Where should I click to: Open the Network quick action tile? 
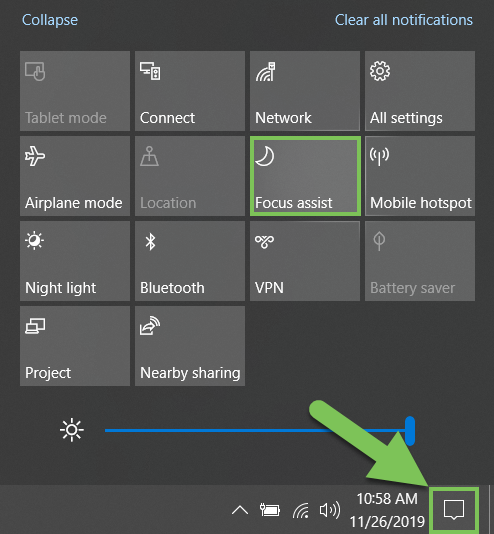[x=305, y=91]
